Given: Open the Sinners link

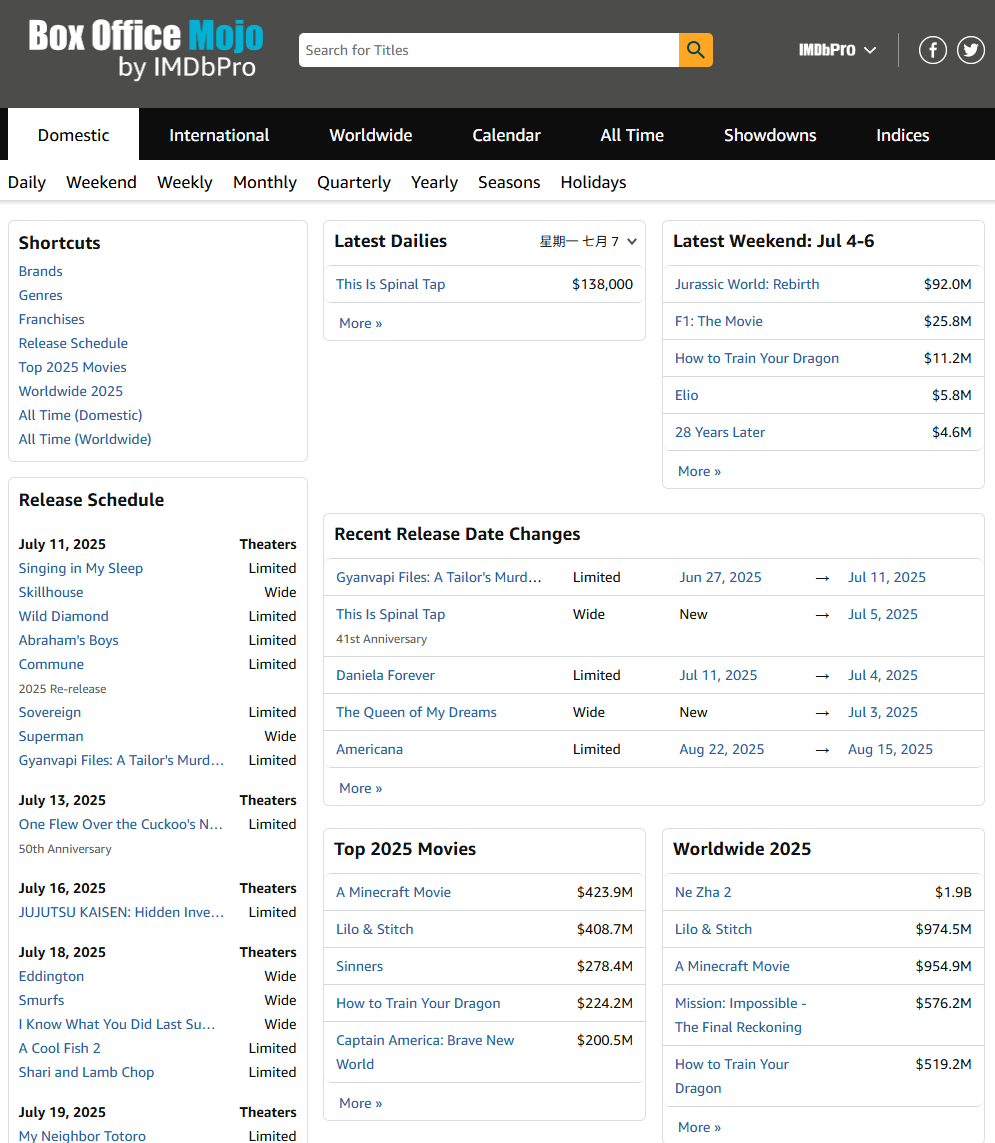Looking at the screenshot, I should tap(359, 967).
